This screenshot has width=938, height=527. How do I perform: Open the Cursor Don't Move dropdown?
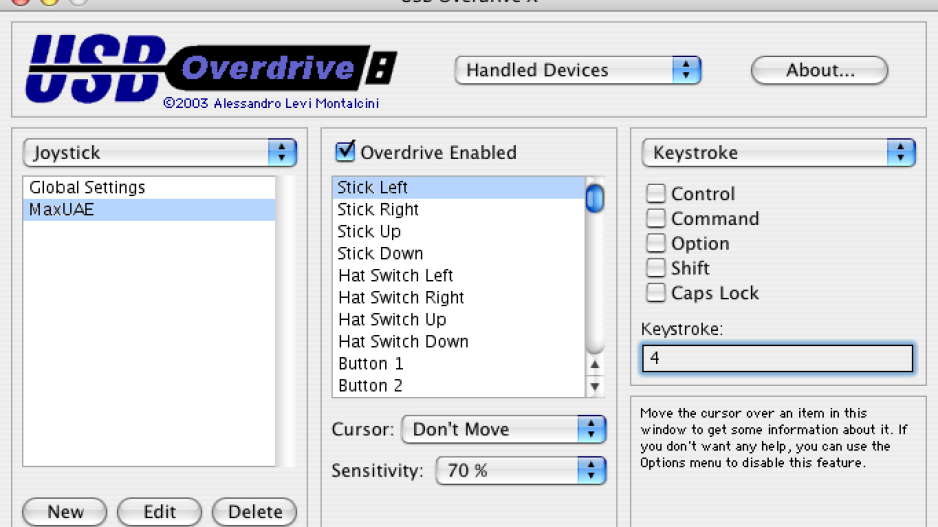[504, 429]
